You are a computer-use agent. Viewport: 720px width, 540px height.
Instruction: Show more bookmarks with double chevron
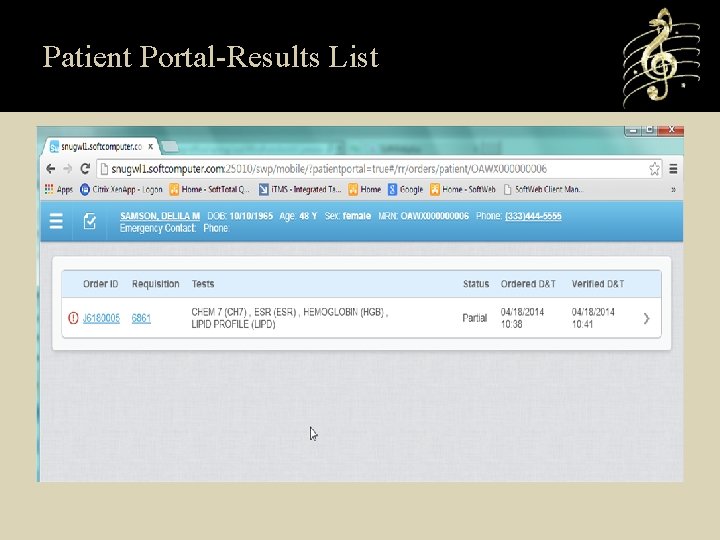(674, 190)
